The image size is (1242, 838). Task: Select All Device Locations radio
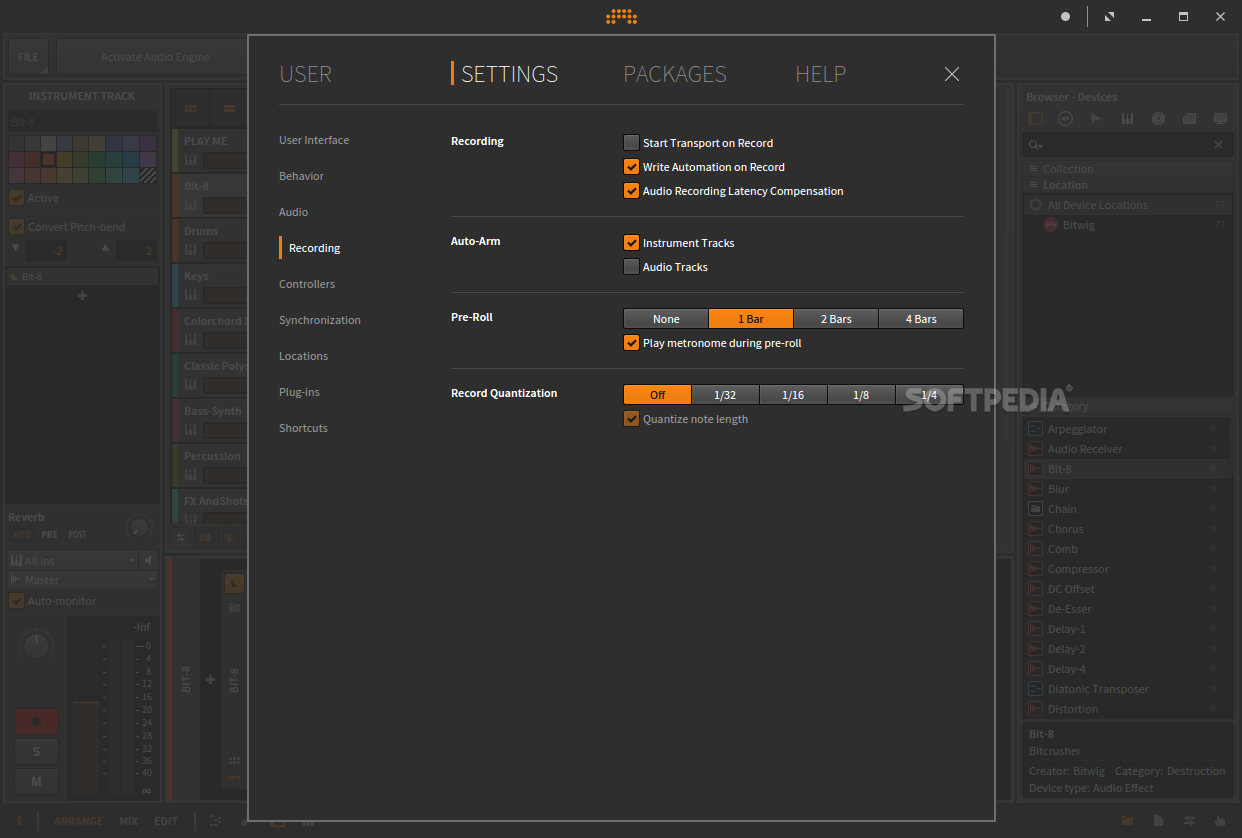pyautogui.click(x=1035, y=205)
